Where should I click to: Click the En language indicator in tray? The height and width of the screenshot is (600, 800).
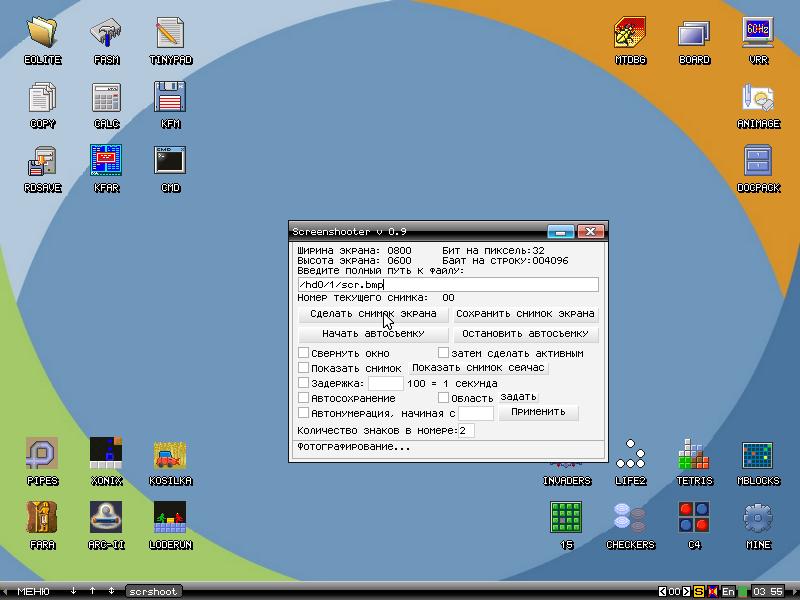click(x=728, y=592)
